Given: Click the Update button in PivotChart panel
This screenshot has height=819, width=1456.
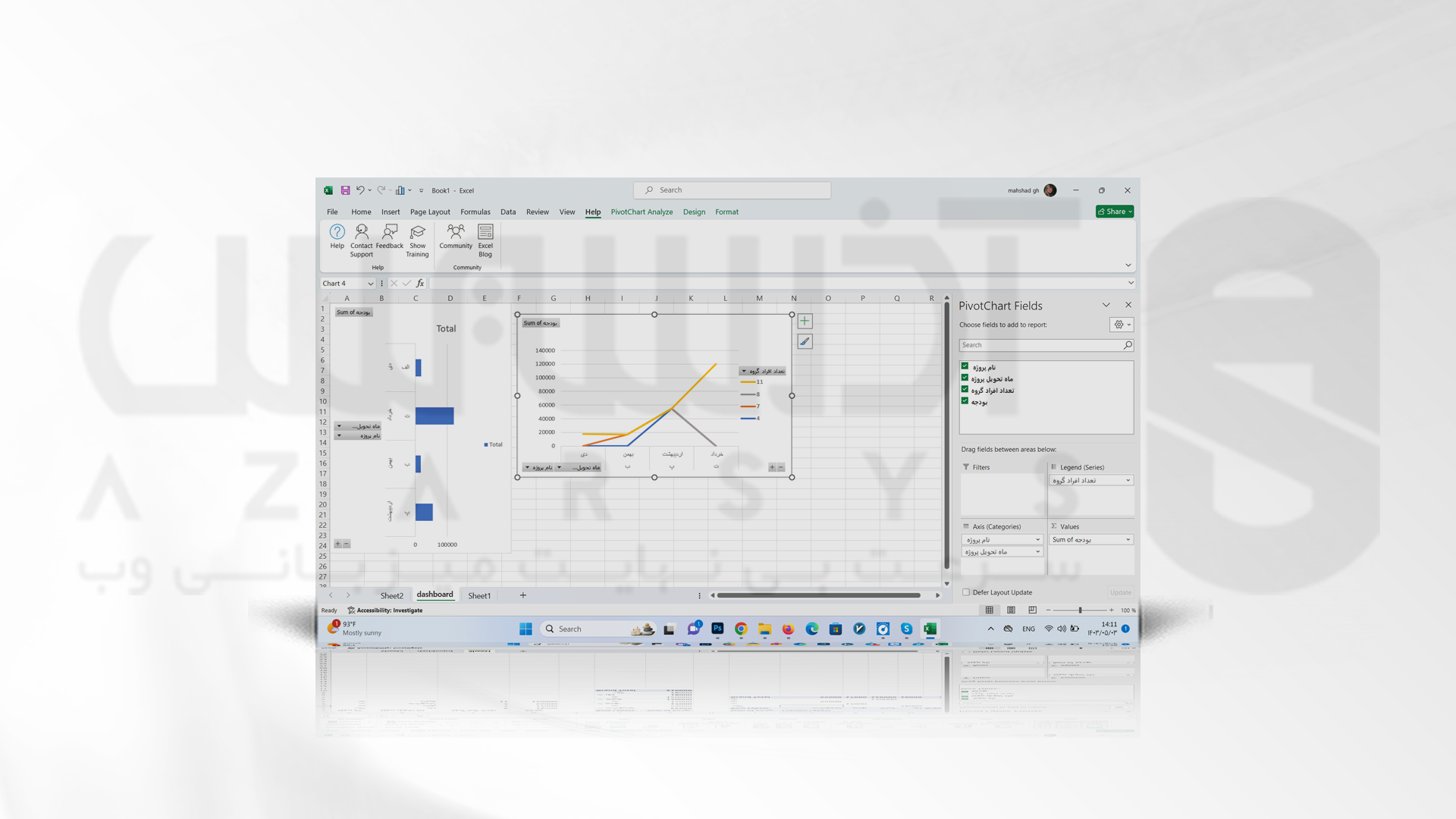Looking at the screenshot, I should [1118, 592].
